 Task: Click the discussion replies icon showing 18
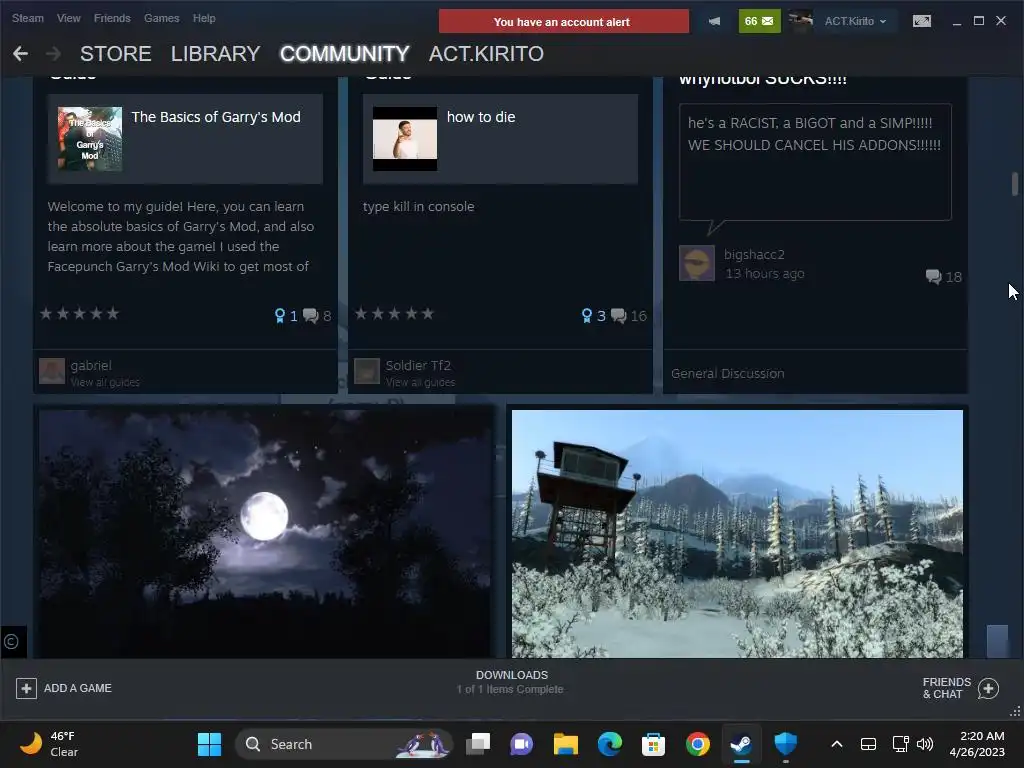[933, 276]
